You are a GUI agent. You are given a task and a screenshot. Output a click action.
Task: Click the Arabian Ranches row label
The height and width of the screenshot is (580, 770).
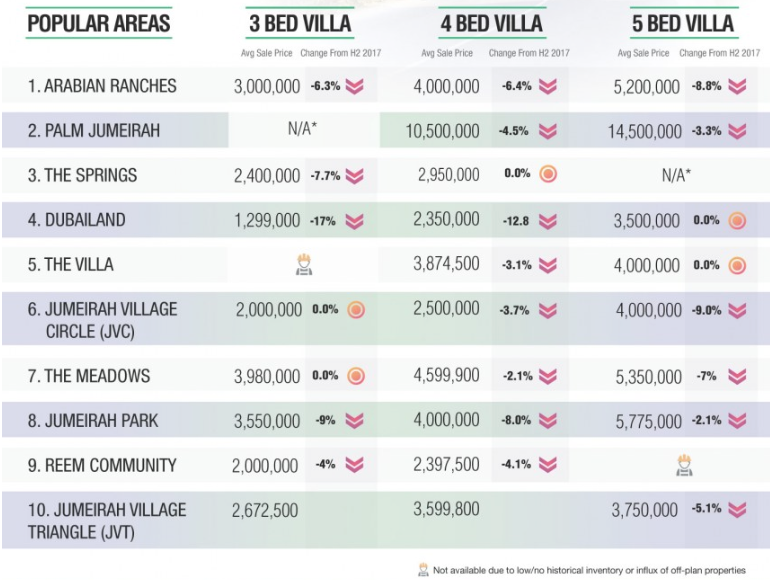(x=102, y=87)
